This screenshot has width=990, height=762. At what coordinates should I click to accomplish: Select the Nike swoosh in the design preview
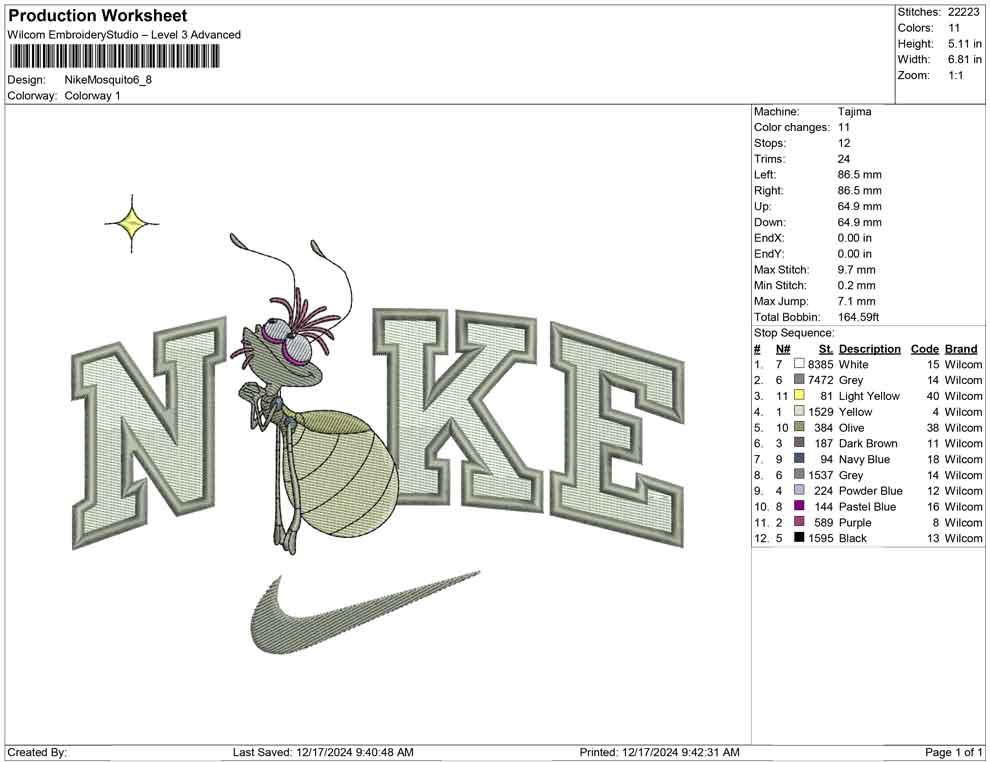point(366,613)
